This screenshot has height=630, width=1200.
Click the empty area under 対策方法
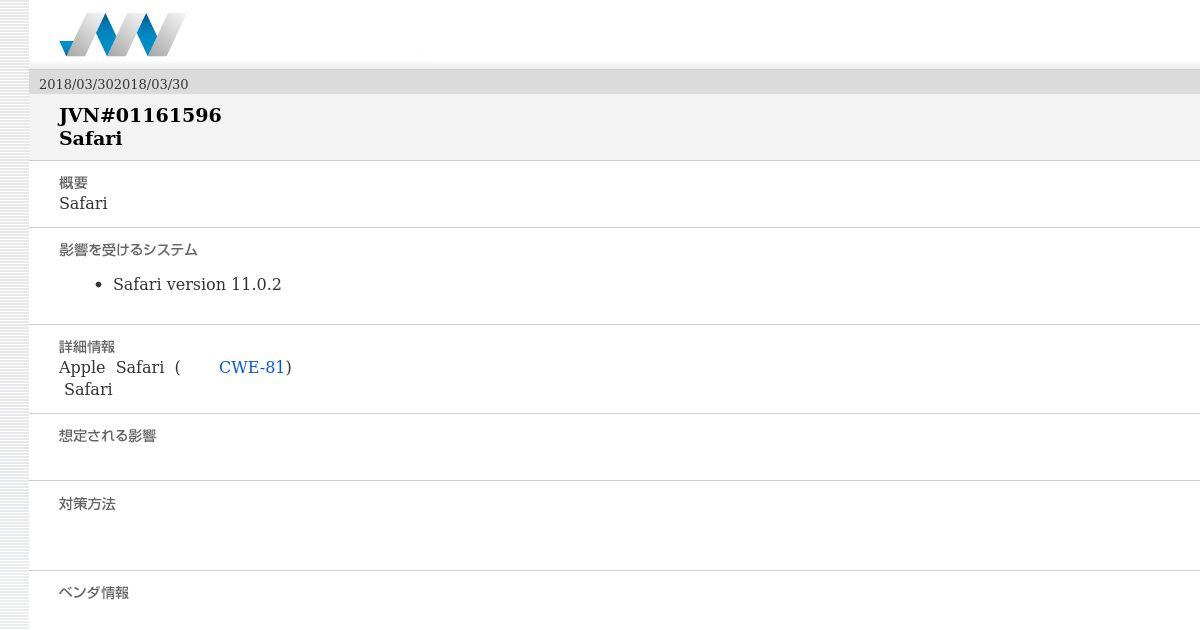coord(614,540)
